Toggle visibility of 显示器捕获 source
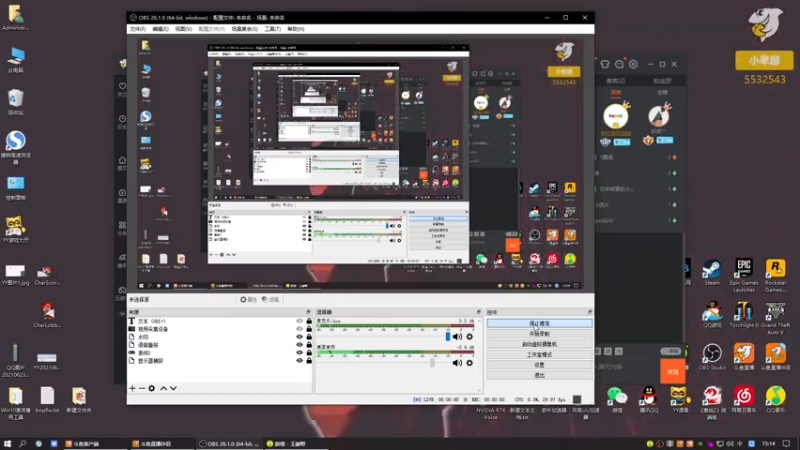Screen dimensions: 800x450 (299, 361)
